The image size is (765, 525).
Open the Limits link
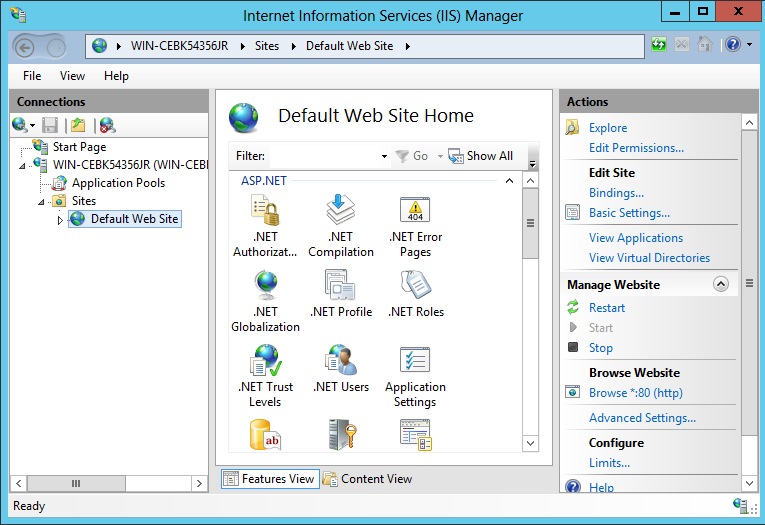(x=609, y=463)
